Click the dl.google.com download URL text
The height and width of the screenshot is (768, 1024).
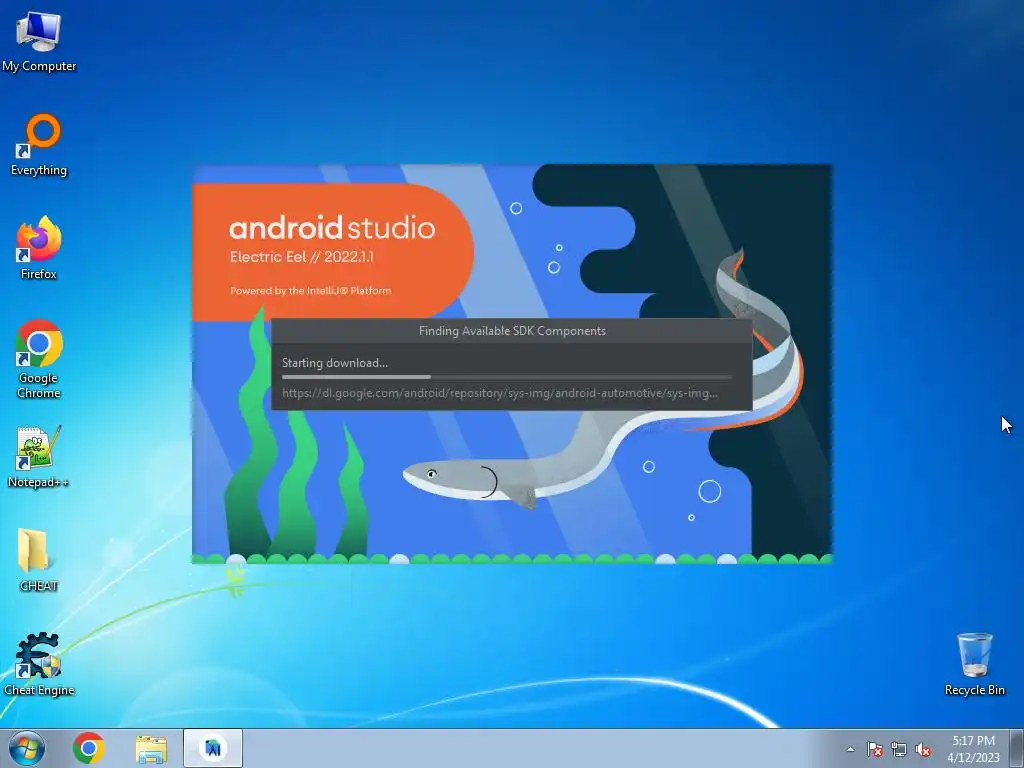point(500,392)
